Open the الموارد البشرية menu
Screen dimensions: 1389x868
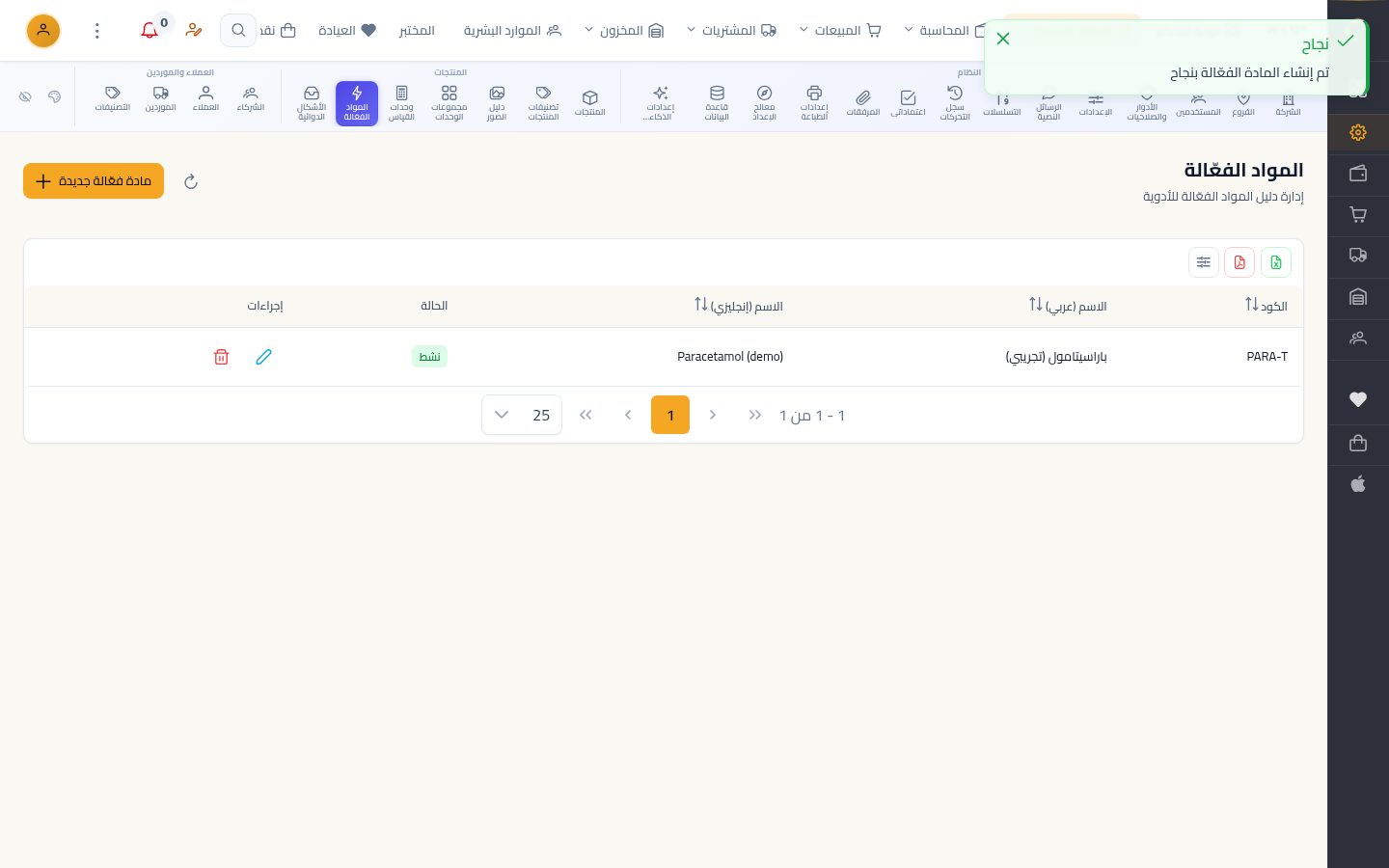[512, 31]
